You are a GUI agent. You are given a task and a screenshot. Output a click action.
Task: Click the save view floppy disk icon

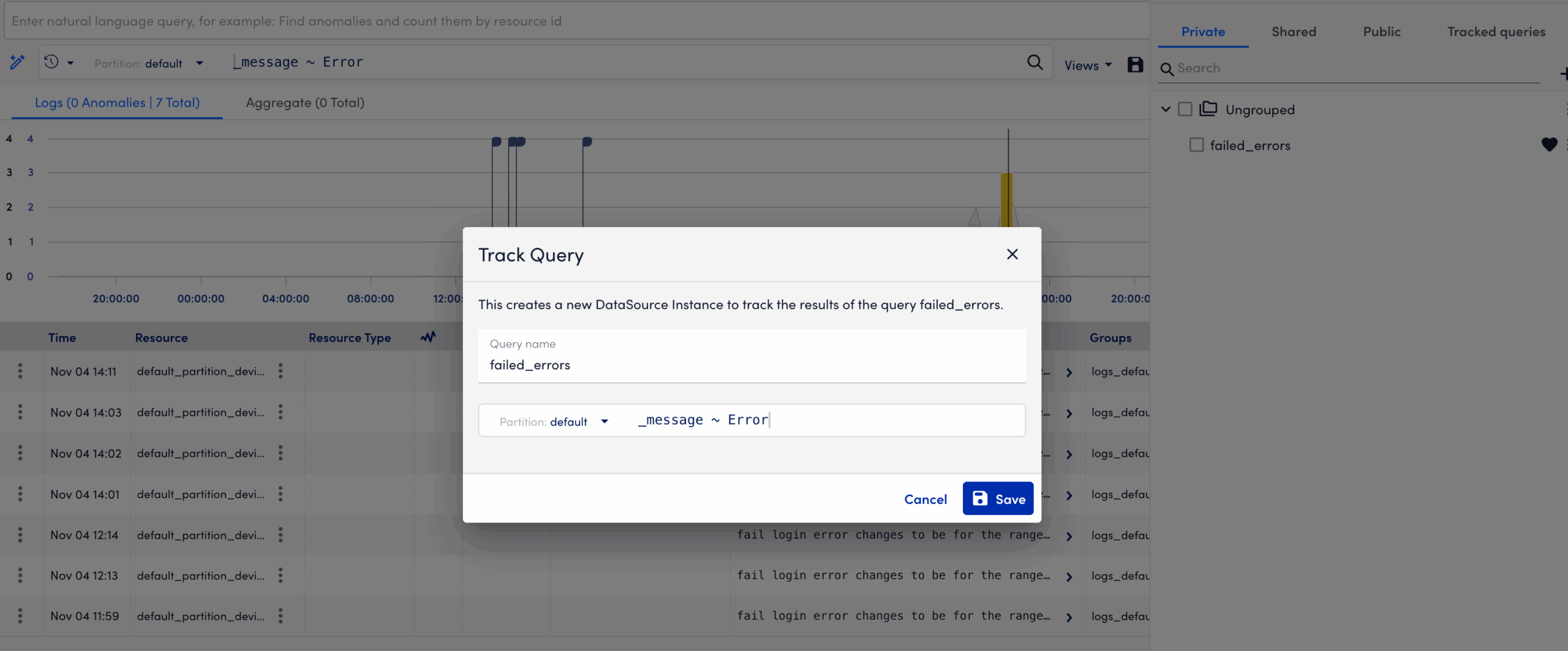[x=1135, y=64]
